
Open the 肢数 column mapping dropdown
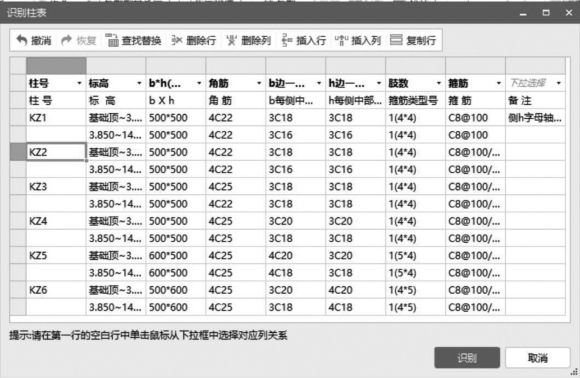[439, 83]
